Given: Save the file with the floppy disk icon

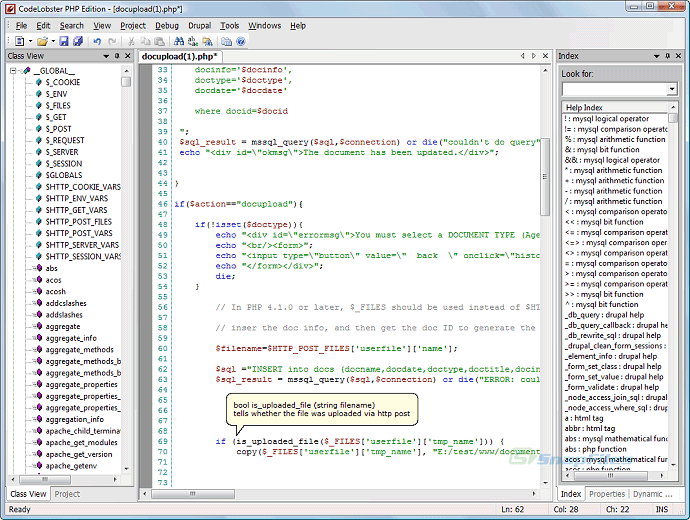Looking at the screenshot, I should [x=64, y=41].
